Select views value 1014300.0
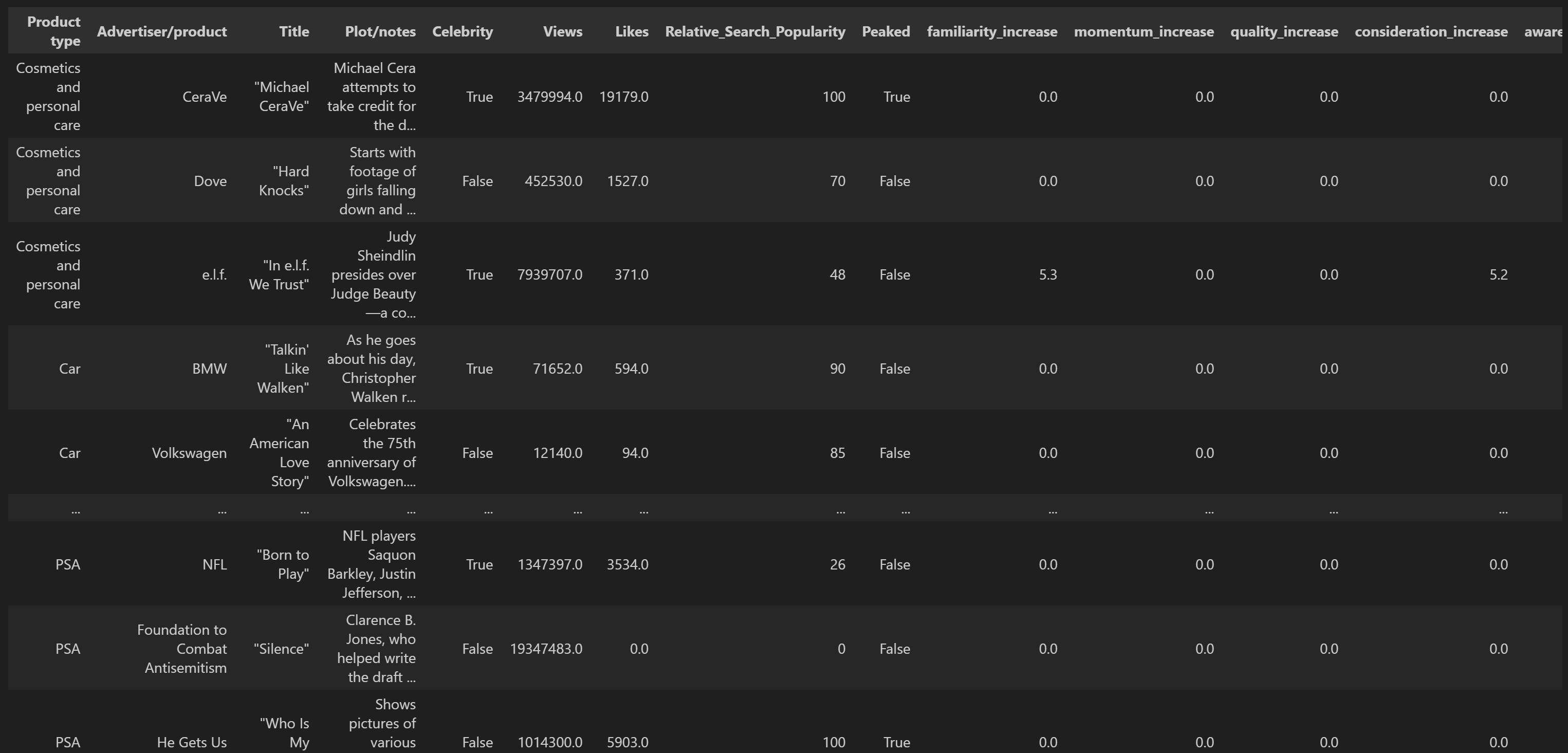Image resolution: width=1568 pixels, height=753 pixels. point(550,742)
